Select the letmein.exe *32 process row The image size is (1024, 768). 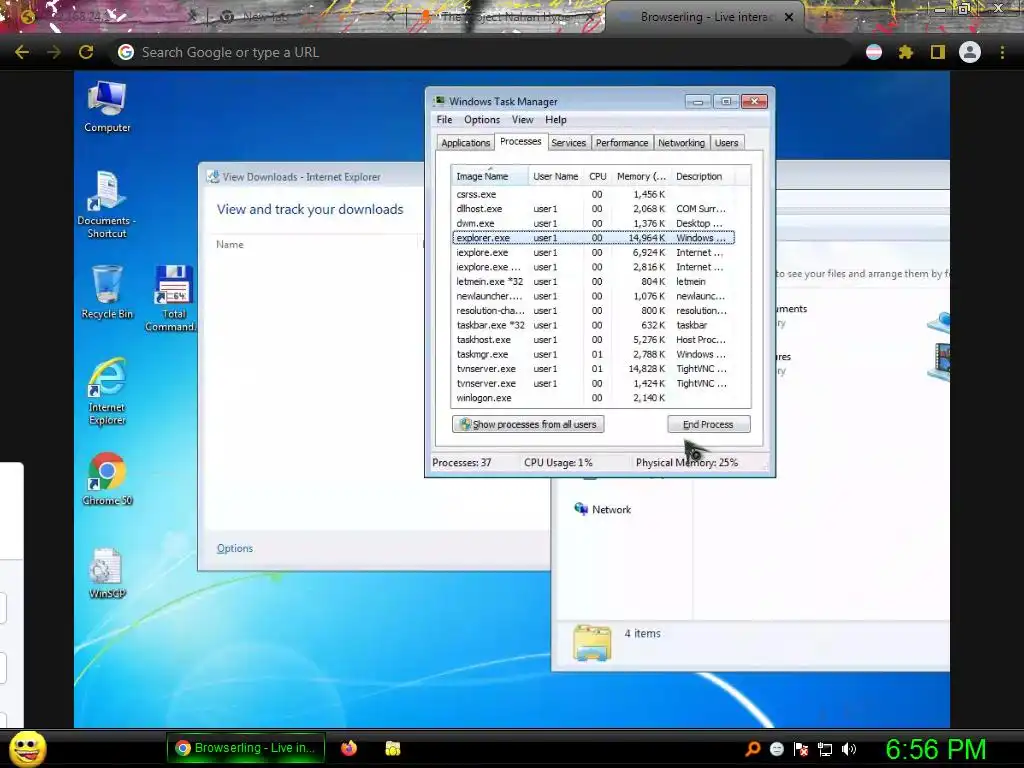coord(593,281)
